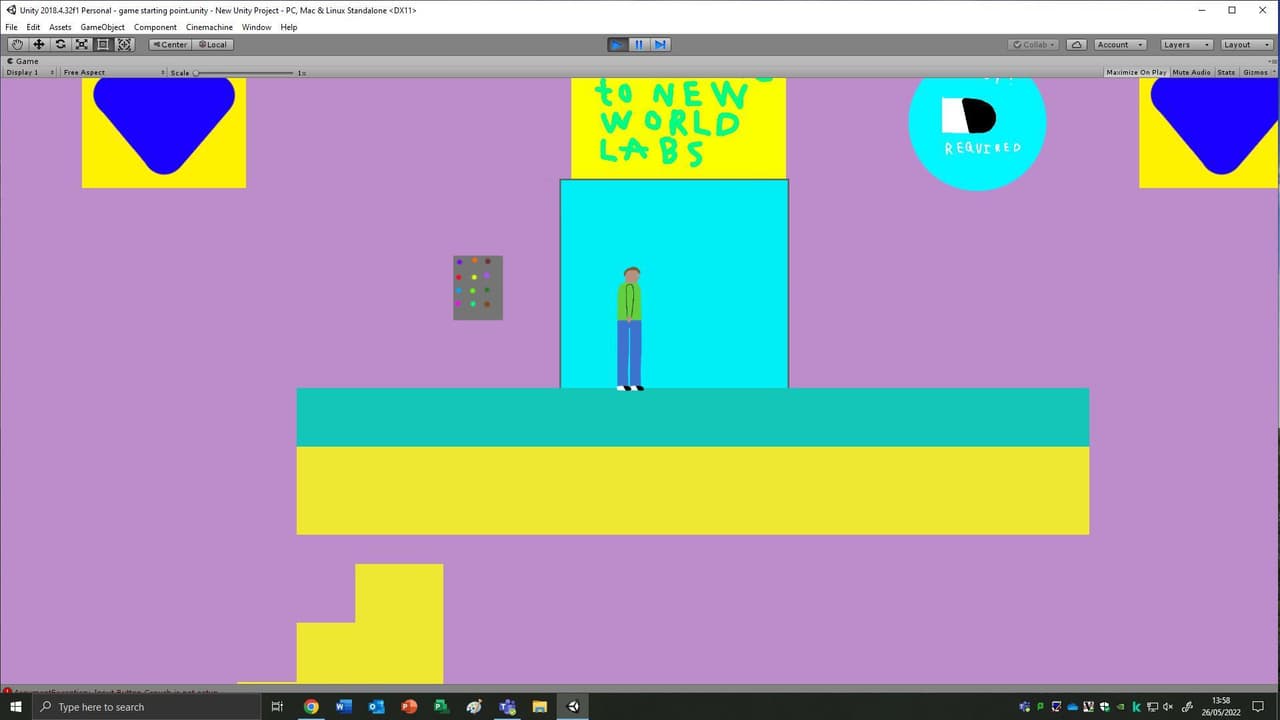Open the Help menu

click(289, 27)
